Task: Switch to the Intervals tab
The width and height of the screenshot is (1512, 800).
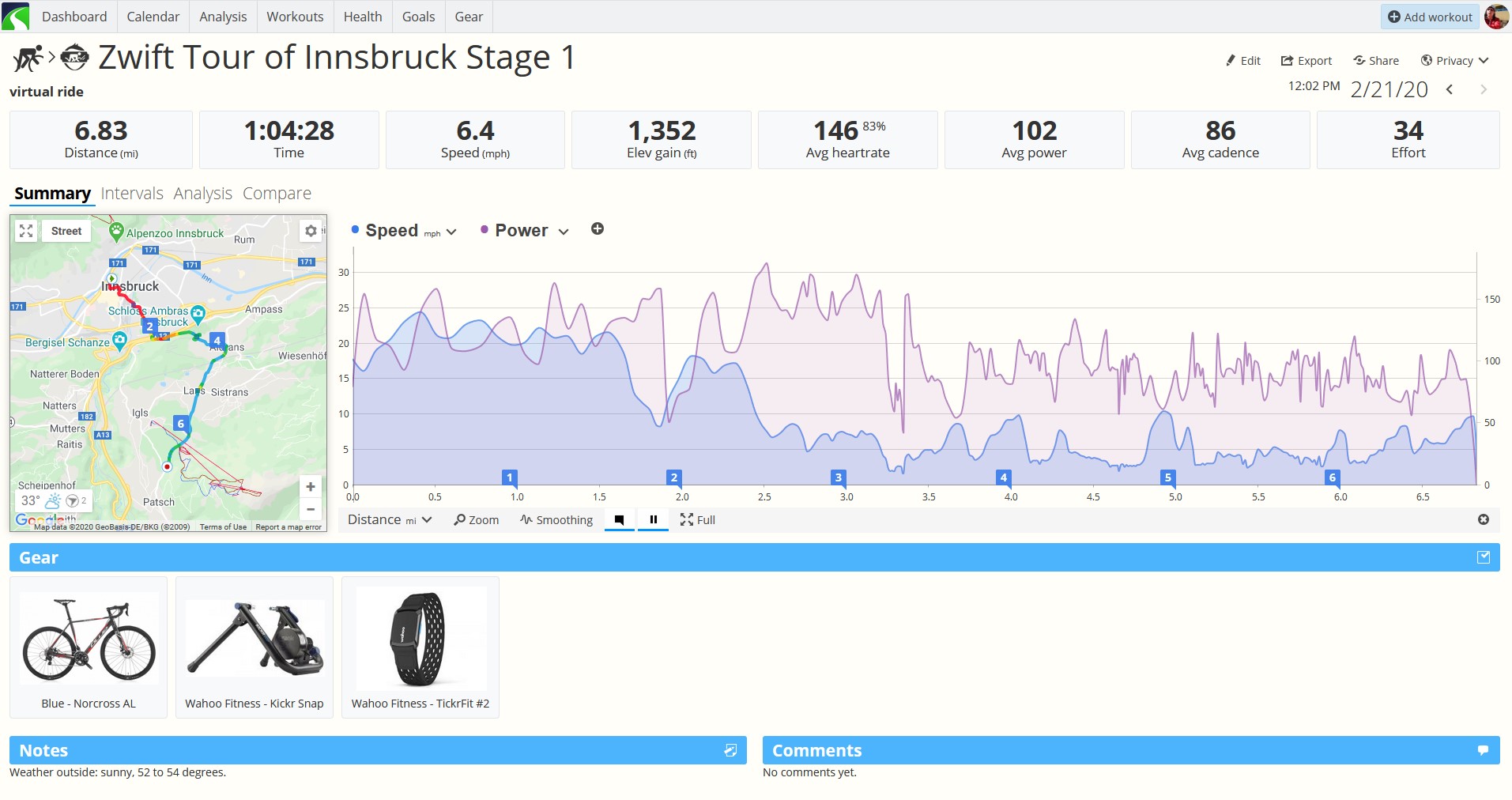Action: tap(132, 194)
